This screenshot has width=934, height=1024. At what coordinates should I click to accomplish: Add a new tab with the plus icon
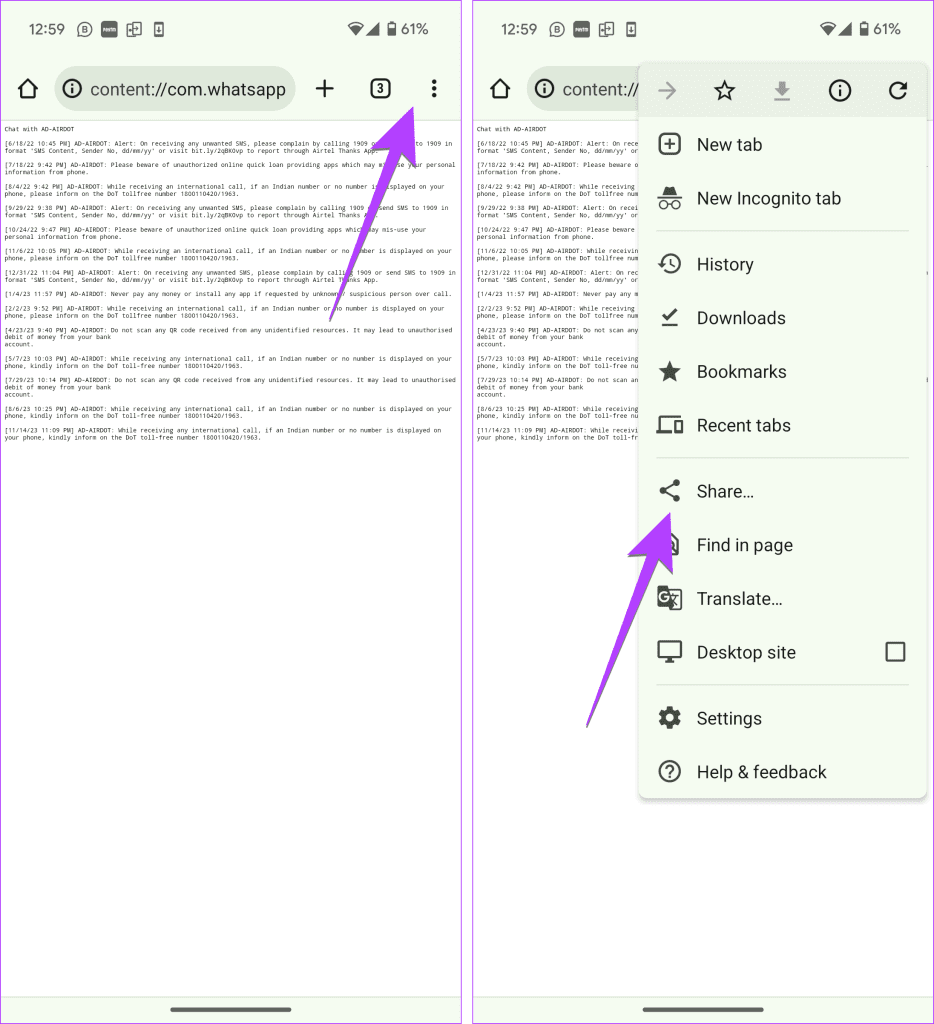pos(325,89)
